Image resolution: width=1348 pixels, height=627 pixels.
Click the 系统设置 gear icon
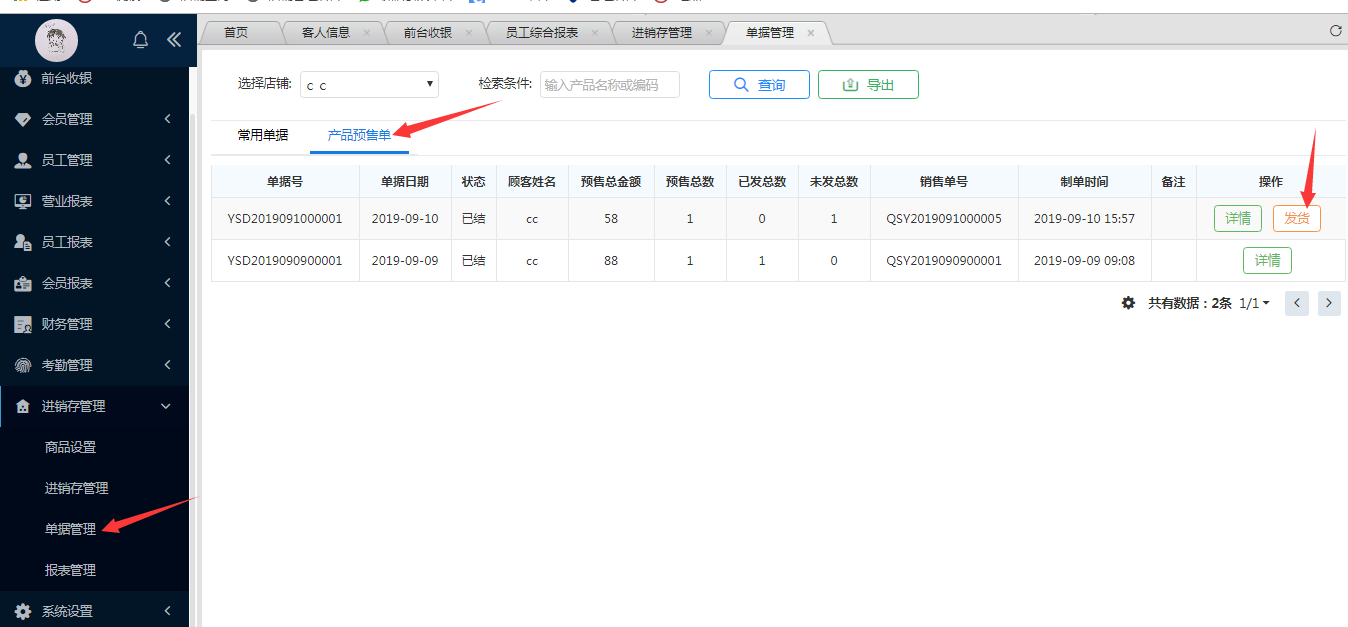23,611
